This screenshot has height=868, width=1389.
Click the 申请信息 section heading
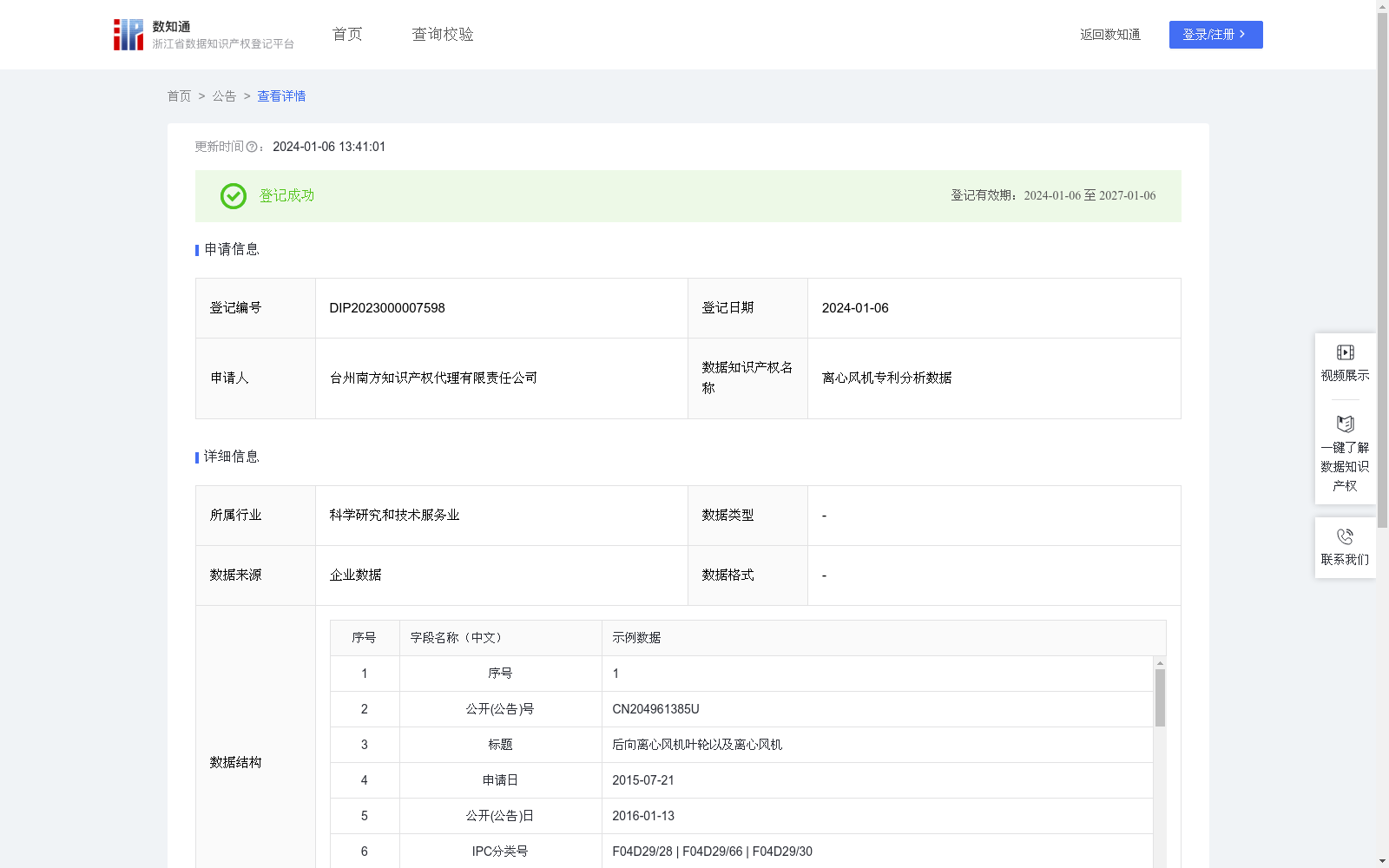point(231,250)
